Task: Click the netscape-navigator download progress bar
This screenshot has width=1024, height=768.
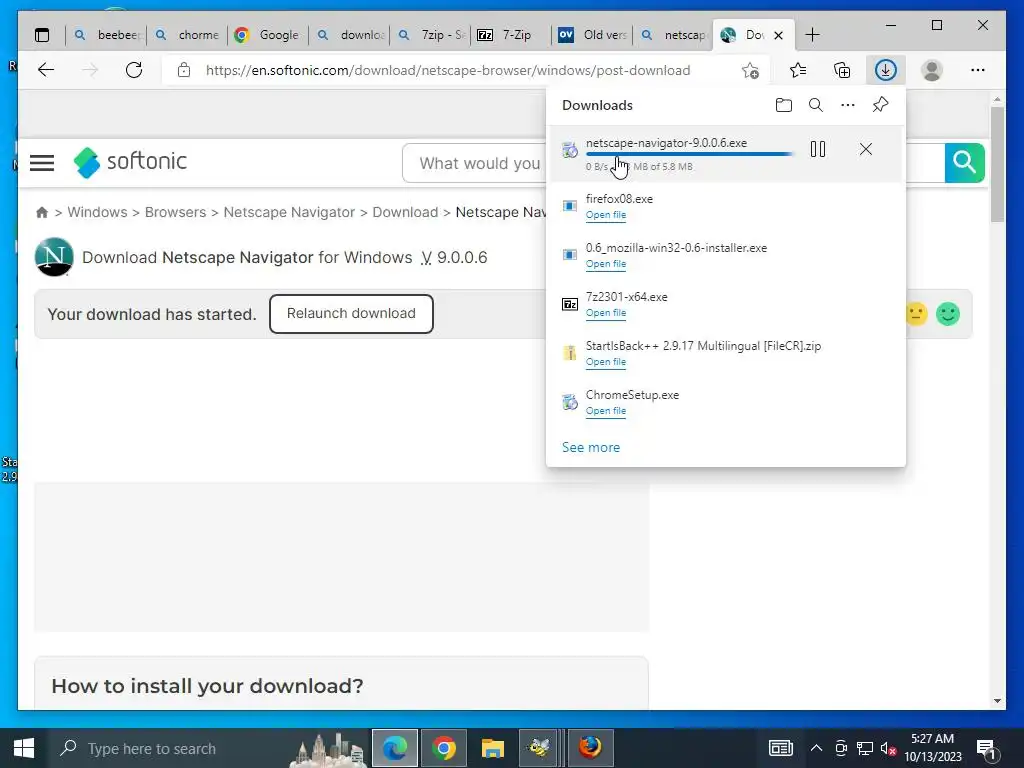Action: pos(690,154)
